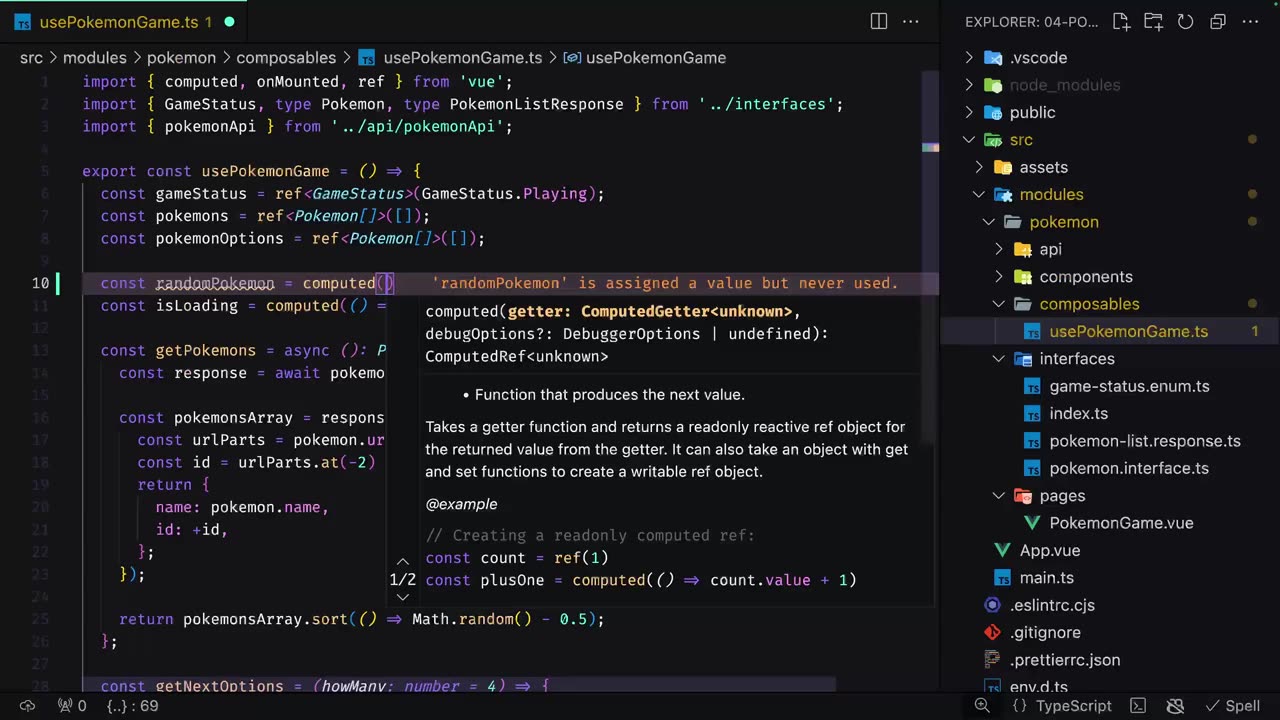This screenshot has width=1280, height=720.
Task: Click the modules breadcrumb segment
Action: pos(95,58)
